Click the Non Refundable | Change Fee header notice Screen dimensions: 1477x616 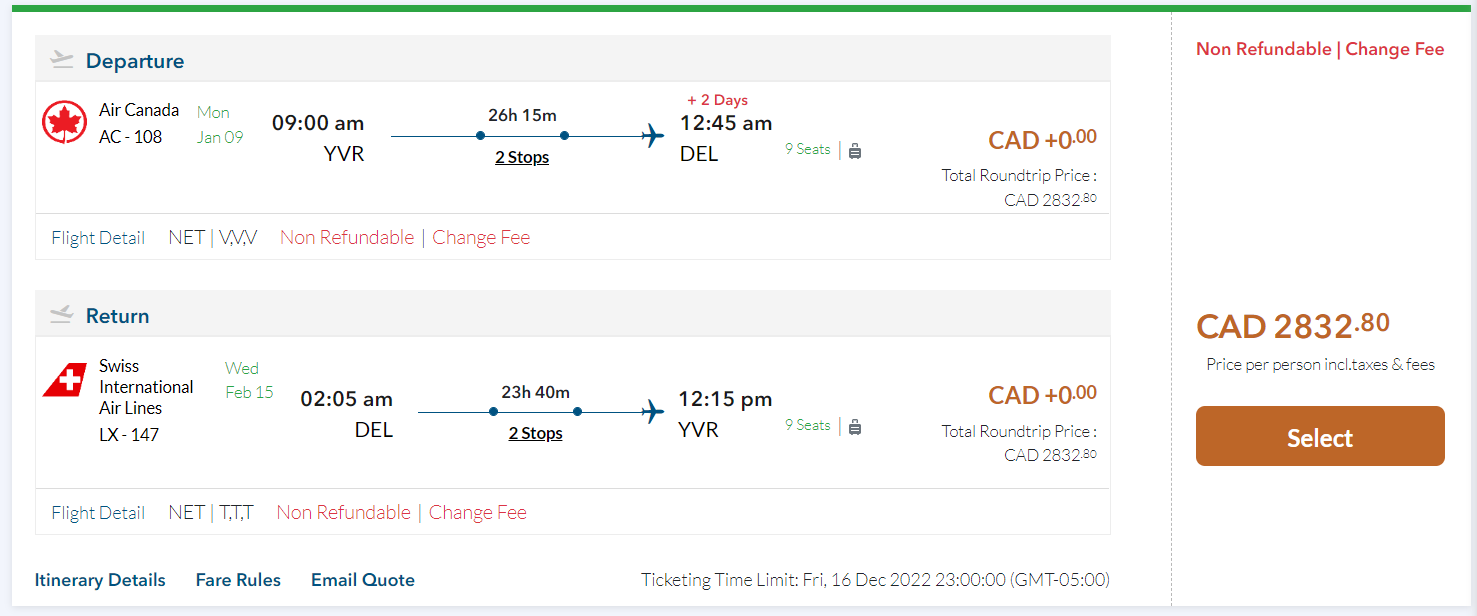pos(1320,49)
